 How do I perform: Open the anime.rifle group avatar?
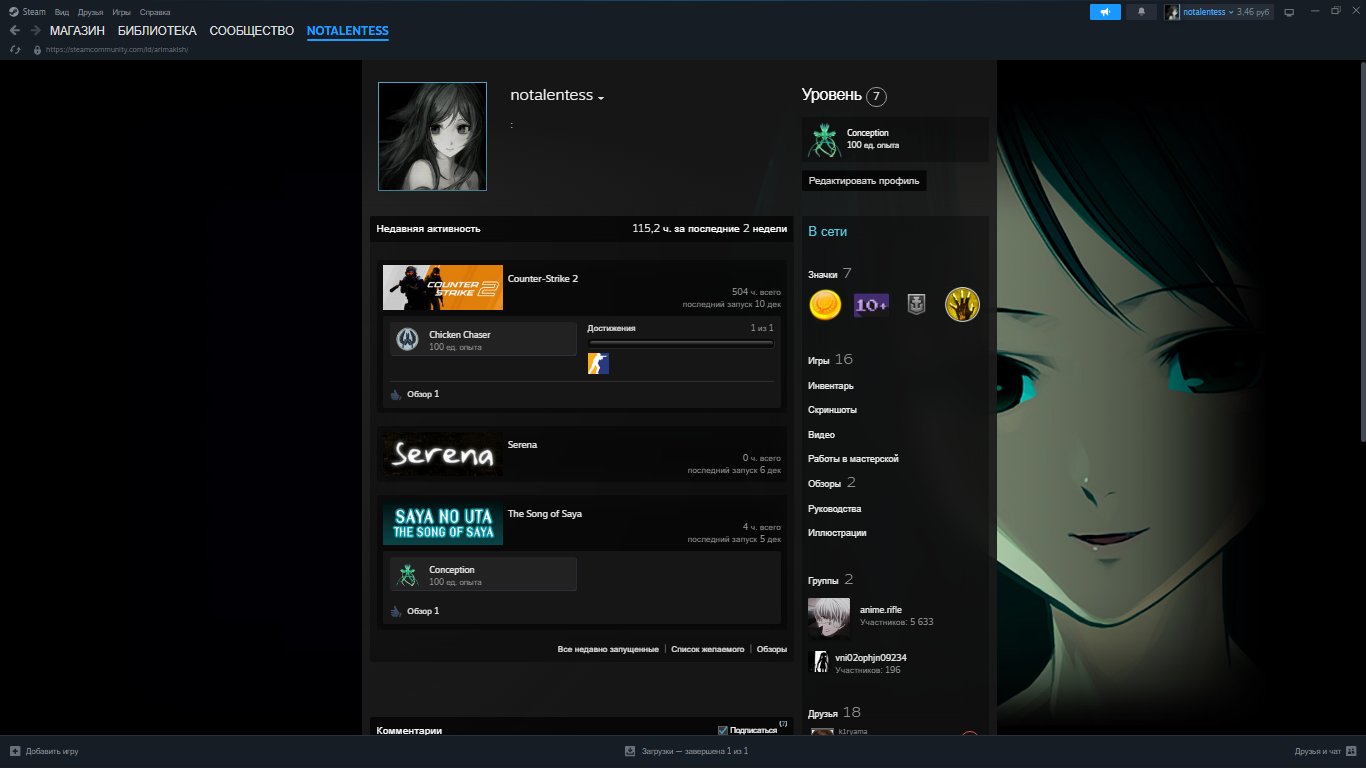pyautogui.click(x=828, y=618)
